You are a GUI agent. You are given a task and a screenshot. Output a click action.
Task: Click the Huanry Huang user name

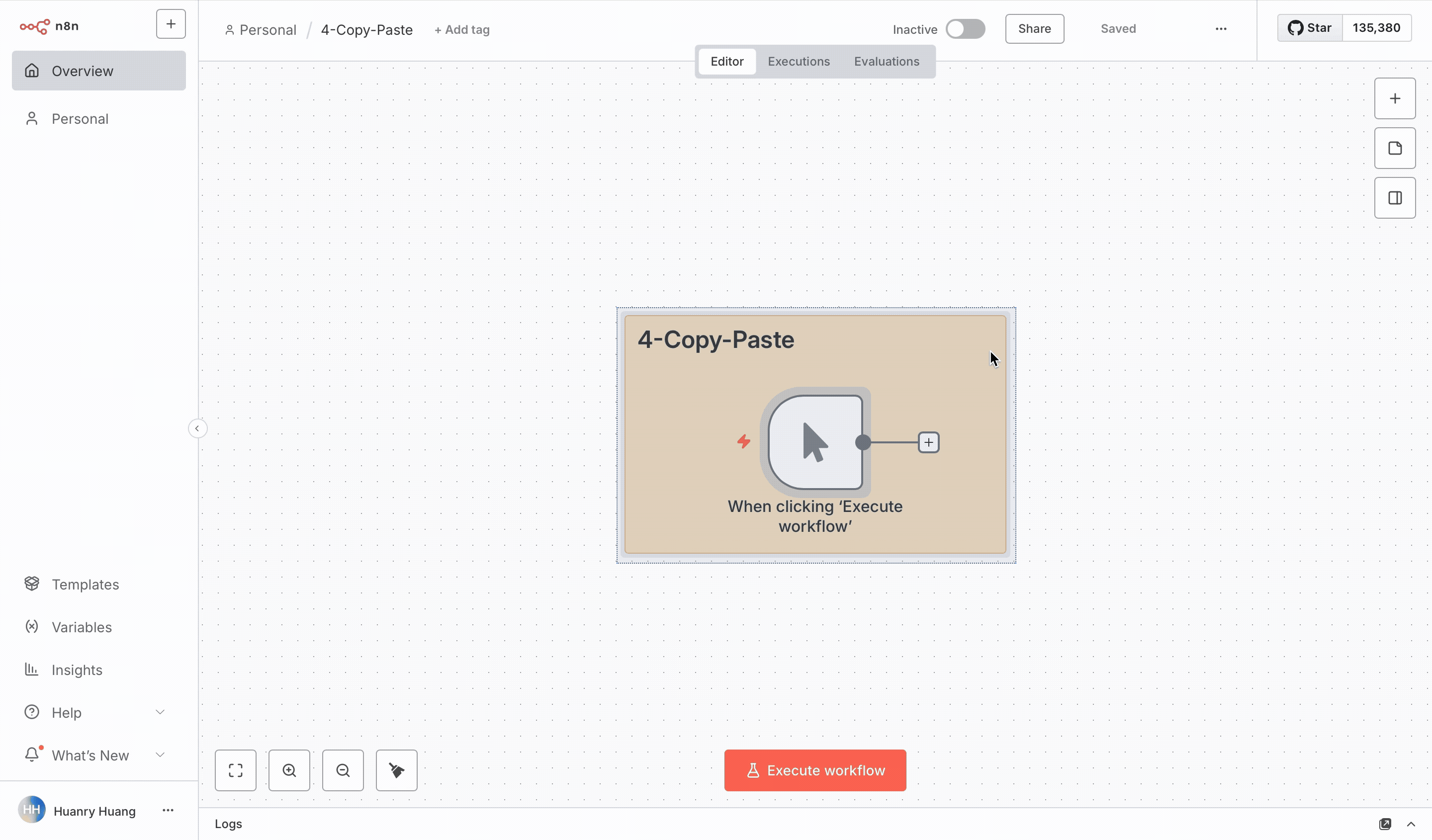(95, 811)
